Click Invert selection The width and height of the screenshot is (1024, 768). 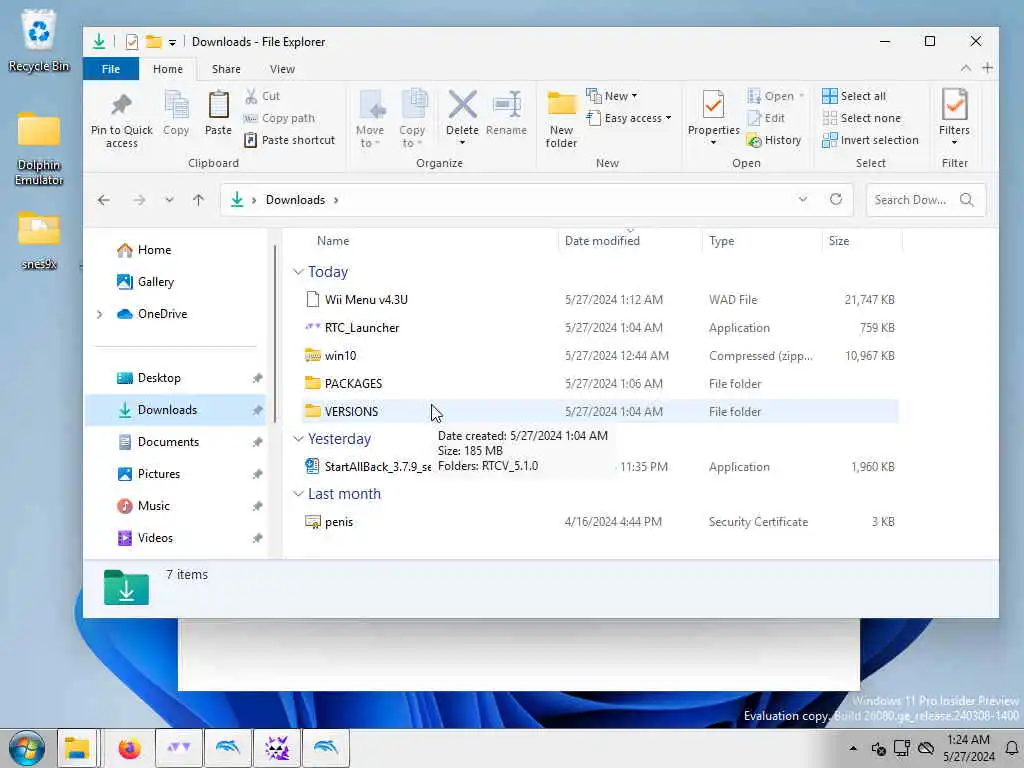871,140
